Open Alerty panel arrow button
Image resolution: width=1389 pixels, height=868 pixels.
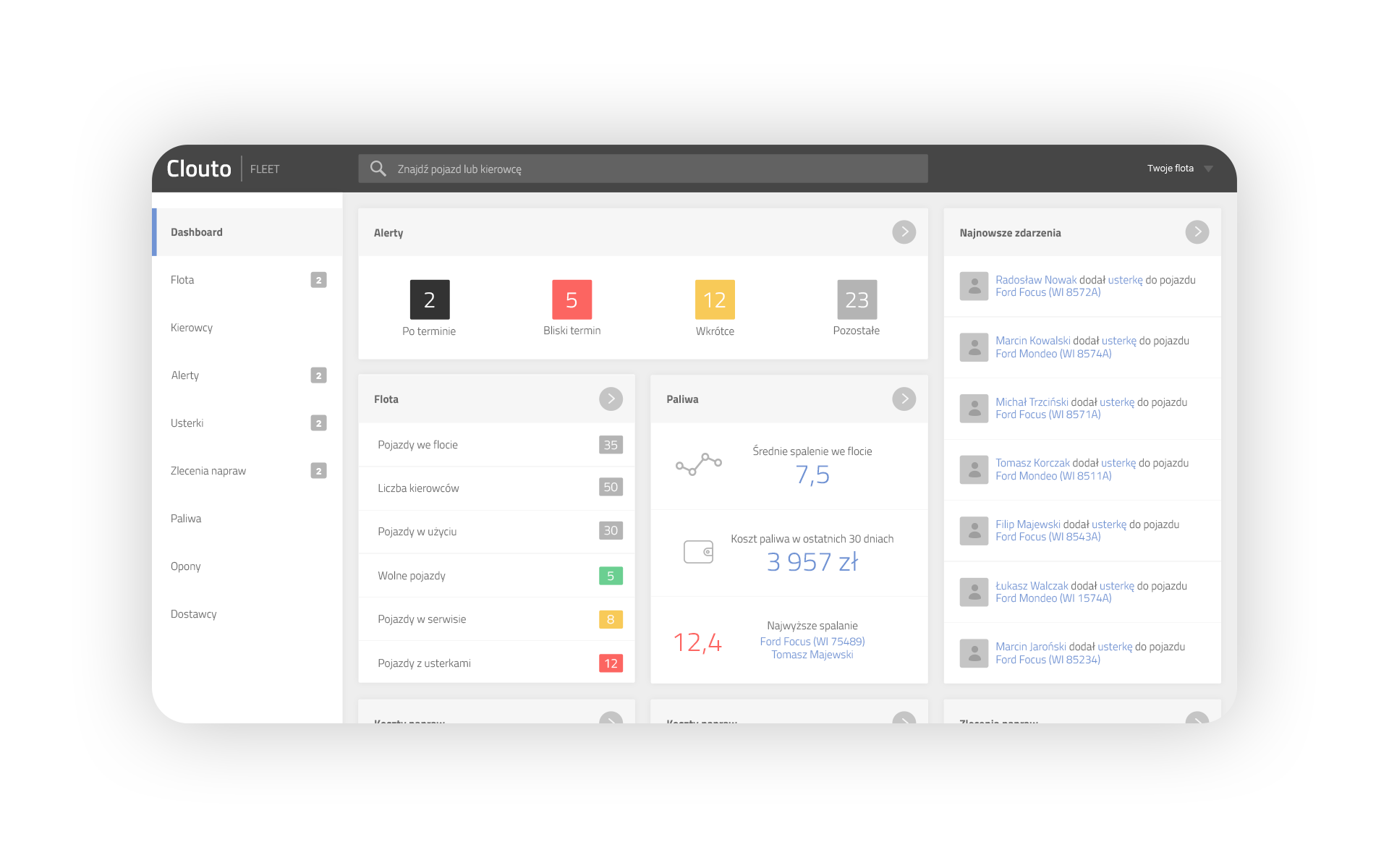pos(904,232)
